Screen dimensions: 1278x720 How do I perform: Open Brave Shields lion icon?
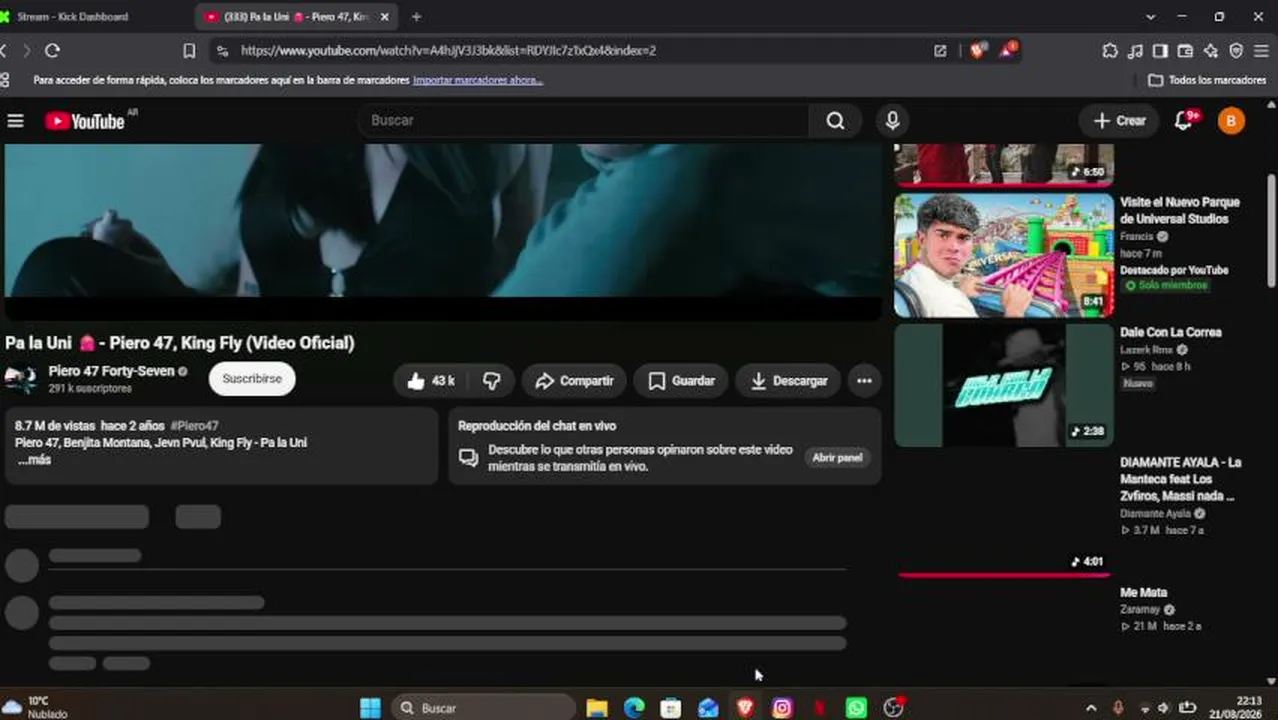(x=977, y=50)
